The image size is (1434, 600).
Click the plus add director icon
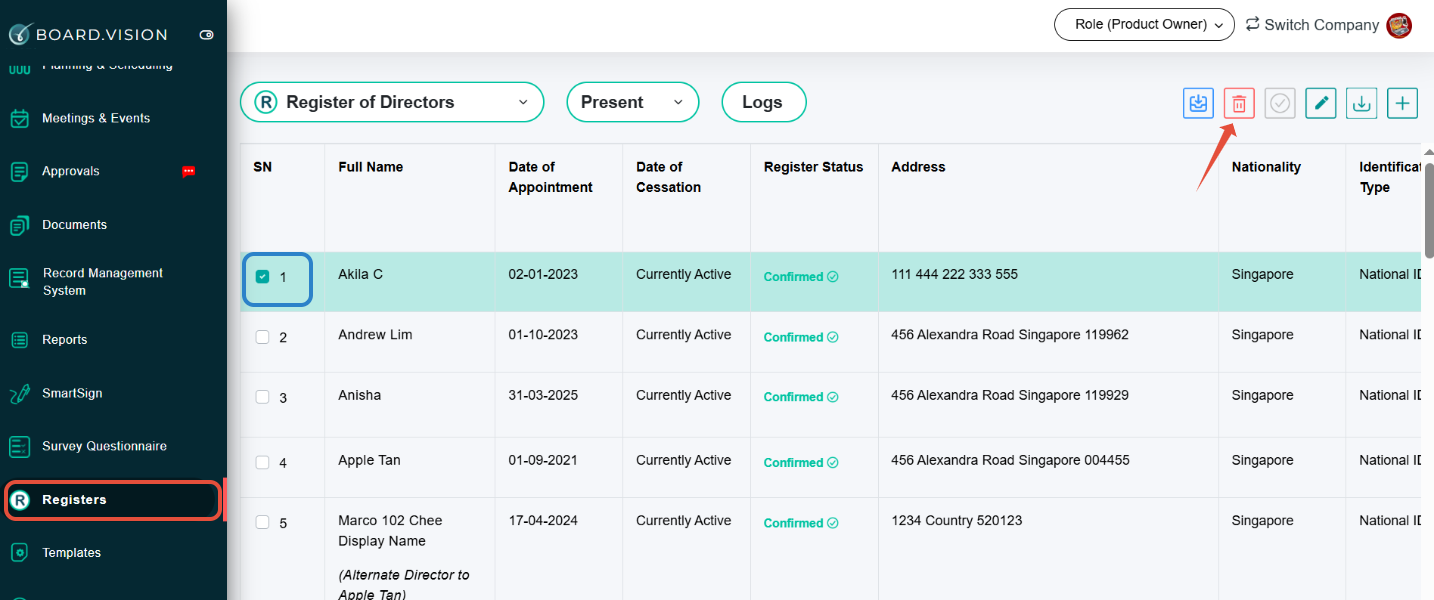[1402, 103]
